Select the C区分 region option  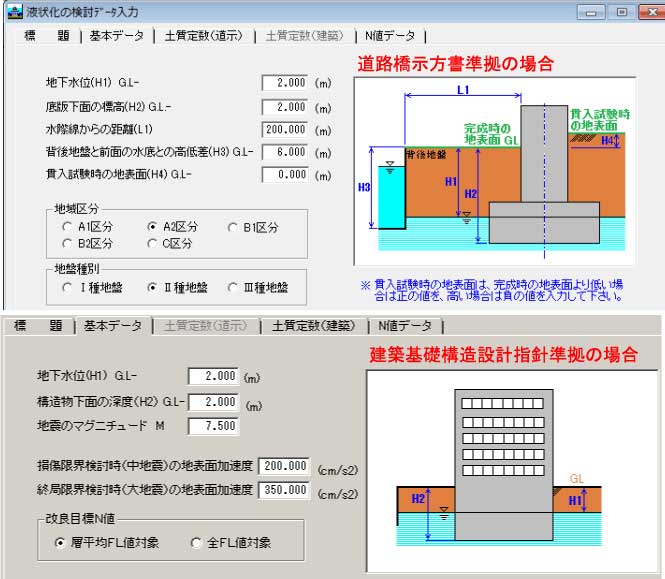click(x=152, y=243)
